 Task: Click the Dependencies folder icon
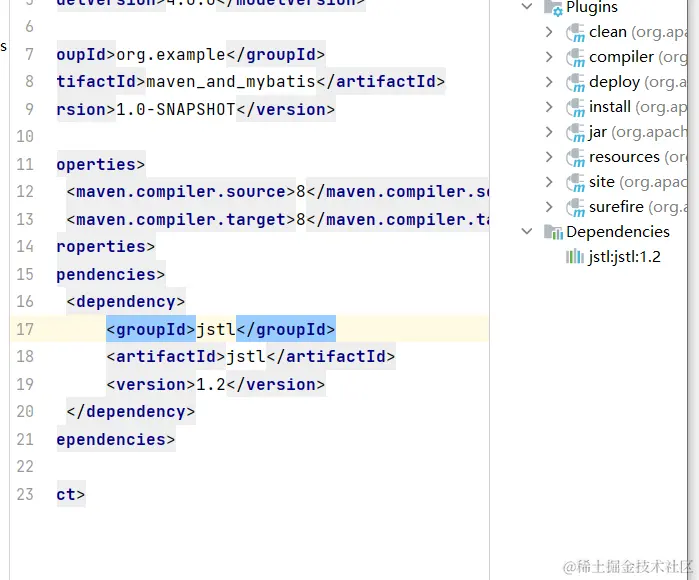(x=553, y=232)
